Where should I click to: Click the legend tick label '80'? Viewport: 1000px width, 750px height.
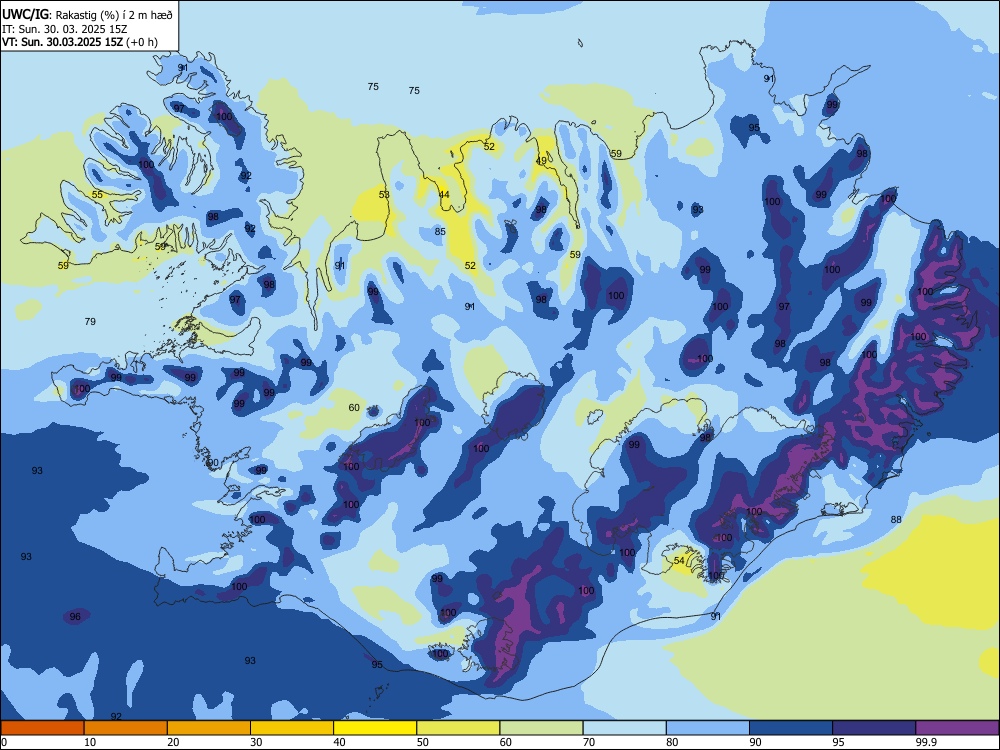pos(672,742)
